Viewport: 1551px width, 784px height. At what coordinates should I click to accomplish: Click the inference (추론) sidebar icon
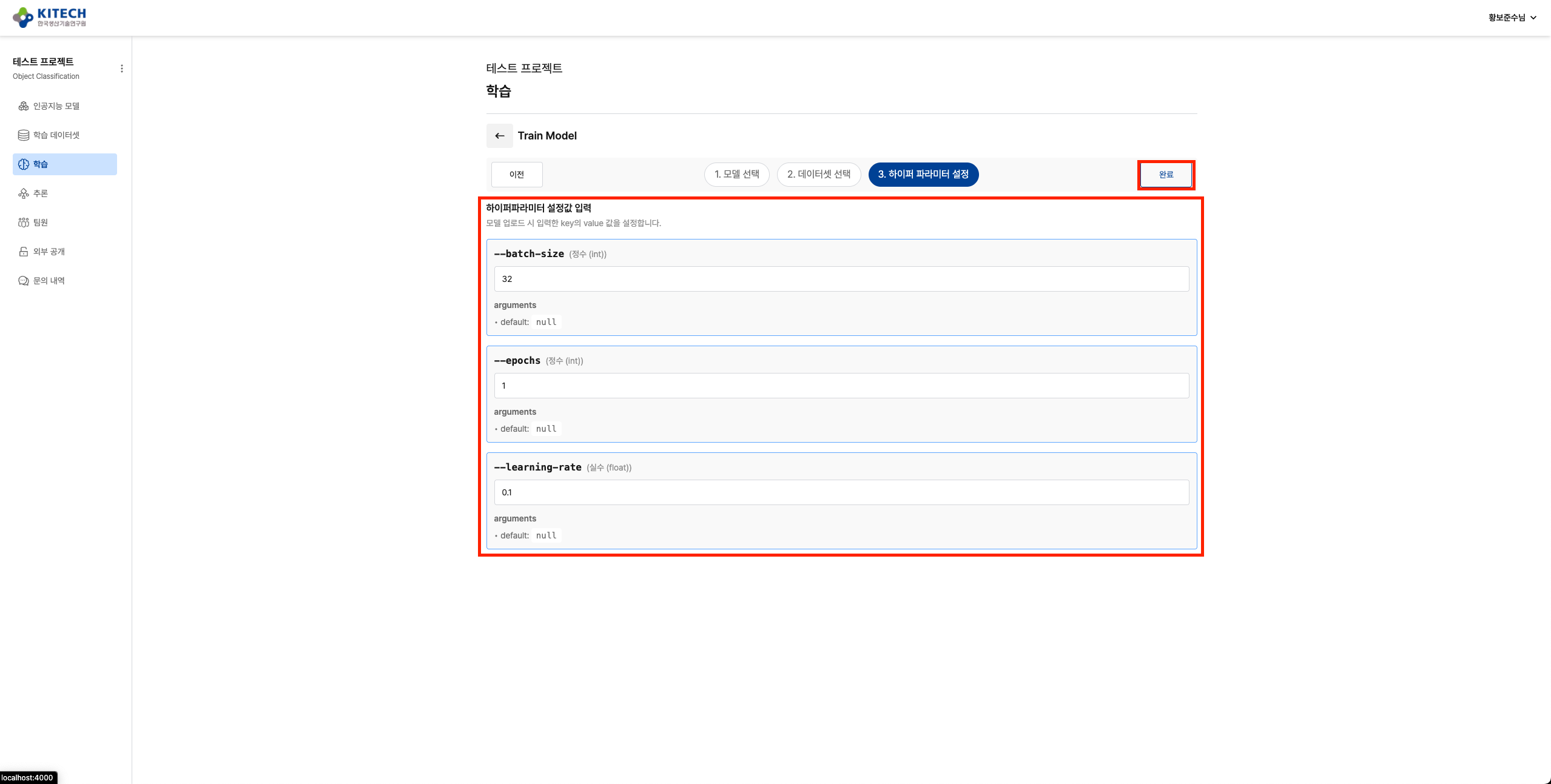coord(24,193)
